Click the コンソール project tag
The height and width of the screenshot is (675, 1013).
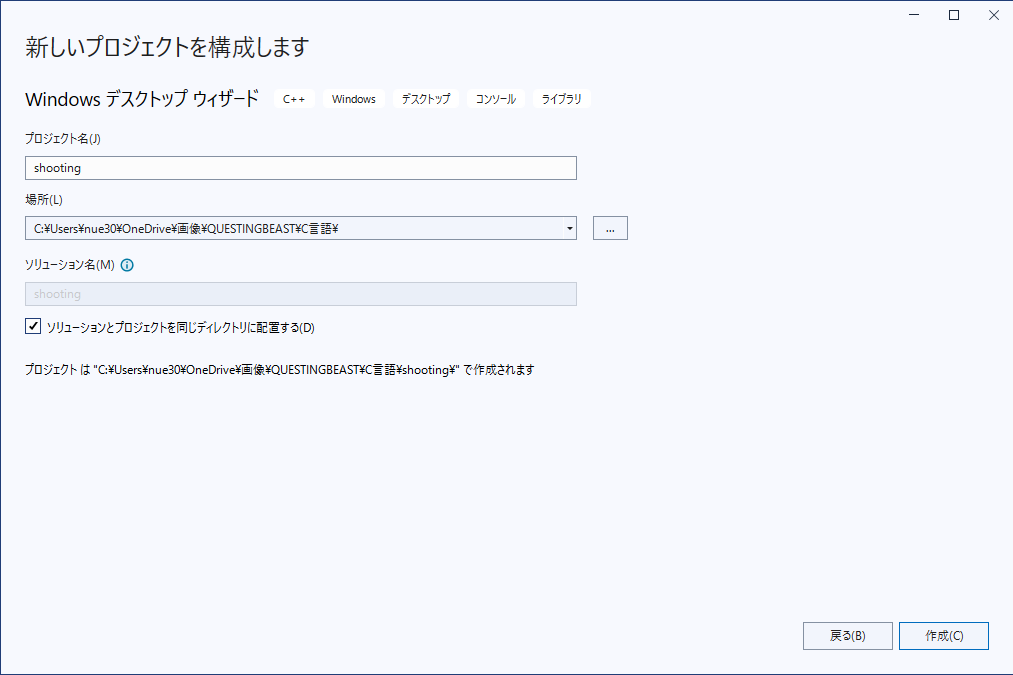coord(495,98)
